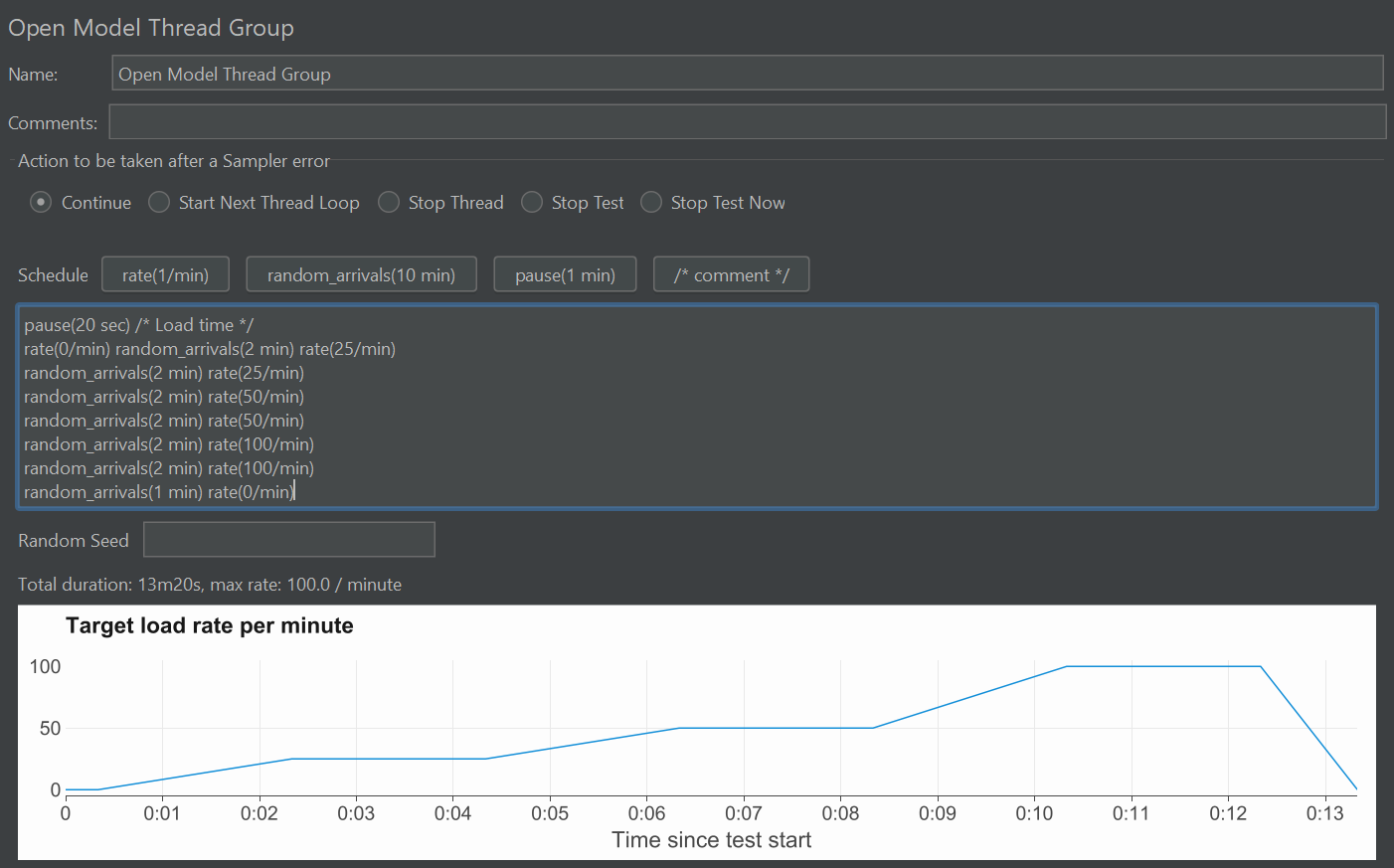Click the random_arrivals(1 min) rate(0/min) line

(x=159, y=492)
